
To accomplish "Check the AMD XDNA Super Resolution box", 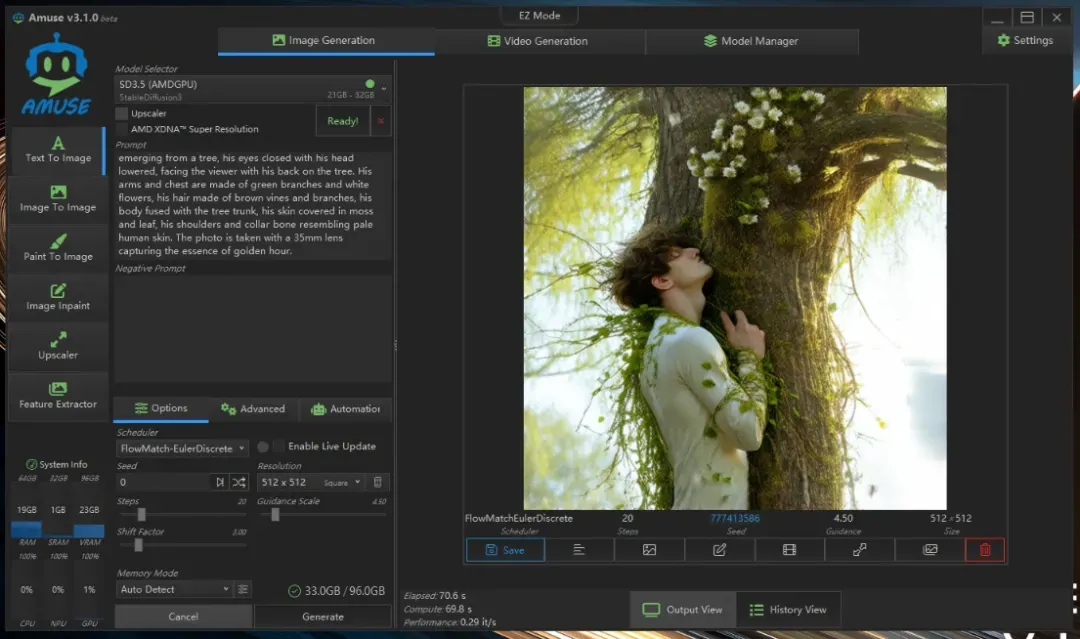I will (122, 129).
